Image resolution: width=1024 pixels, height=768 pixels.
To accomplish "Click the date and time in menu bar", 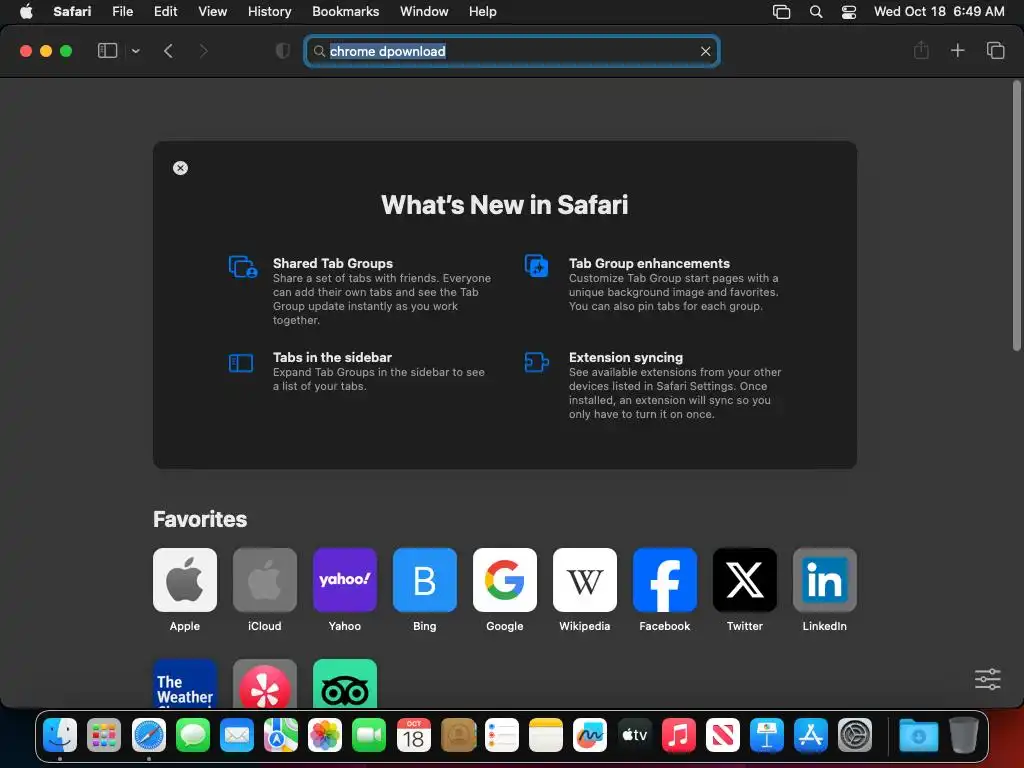I will coord(939,11).
